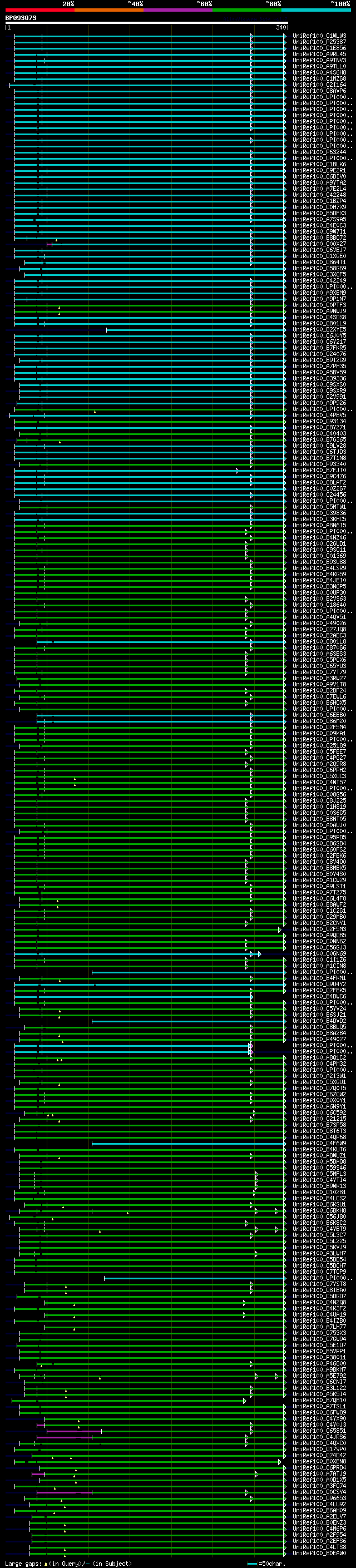This screenshot has width=356, height=1568.
Task: Select hit UniRef100_B9I2G9
Action: click(319, 360)
